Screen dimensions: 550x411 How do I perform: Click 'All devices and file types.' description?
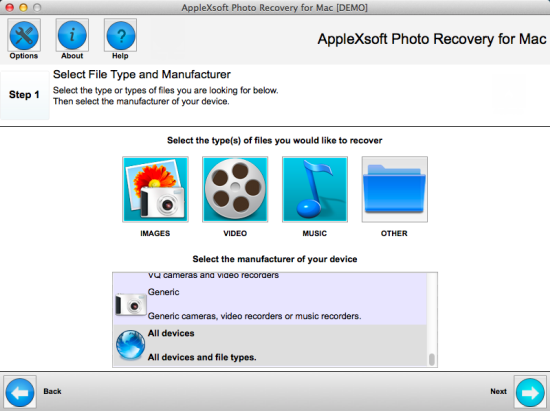pos(202,357)
